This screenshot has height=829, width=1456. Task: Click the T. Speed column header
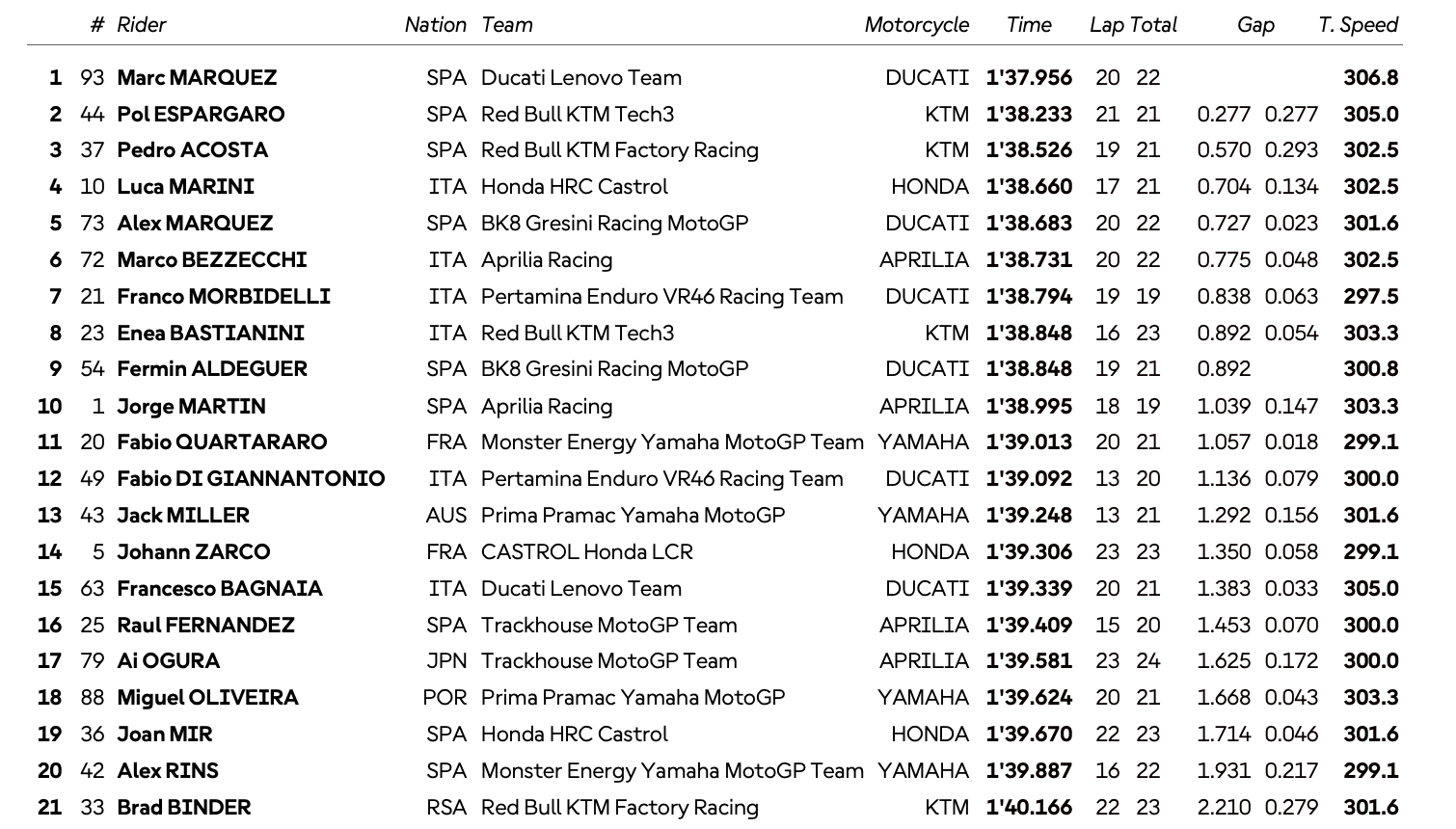pos(1358,25)
